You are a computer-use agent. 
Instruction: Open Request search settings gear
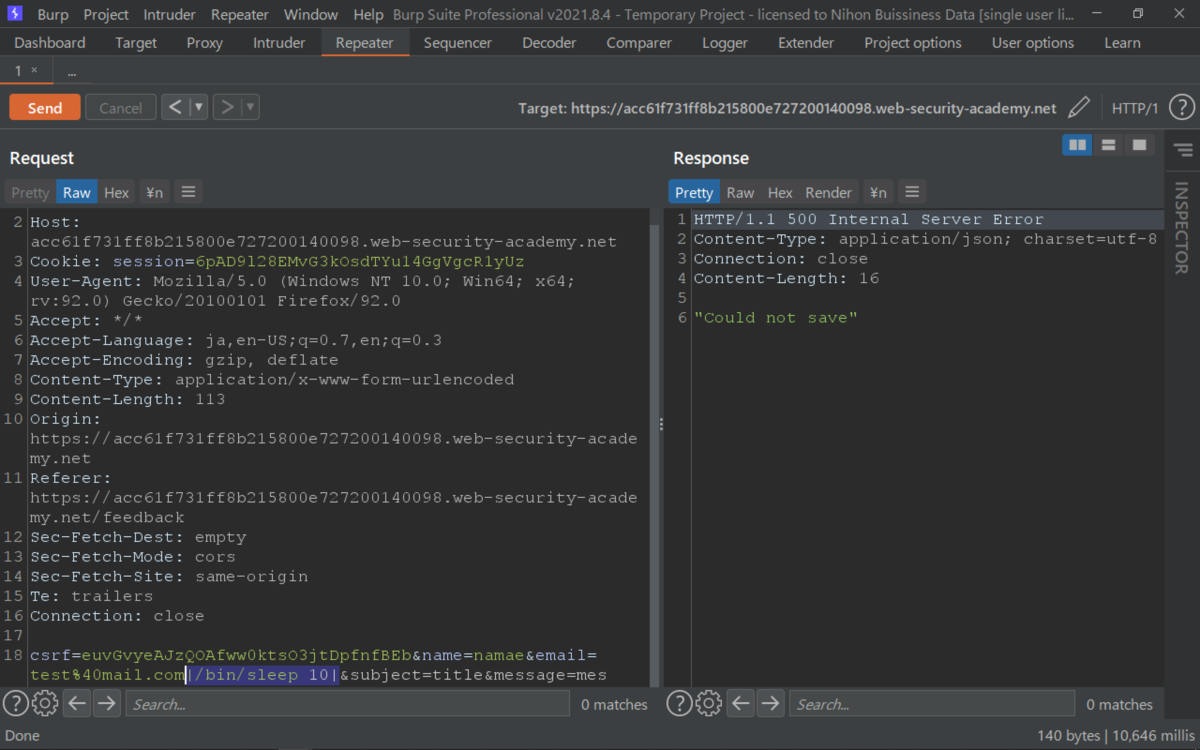coord(44,704)
